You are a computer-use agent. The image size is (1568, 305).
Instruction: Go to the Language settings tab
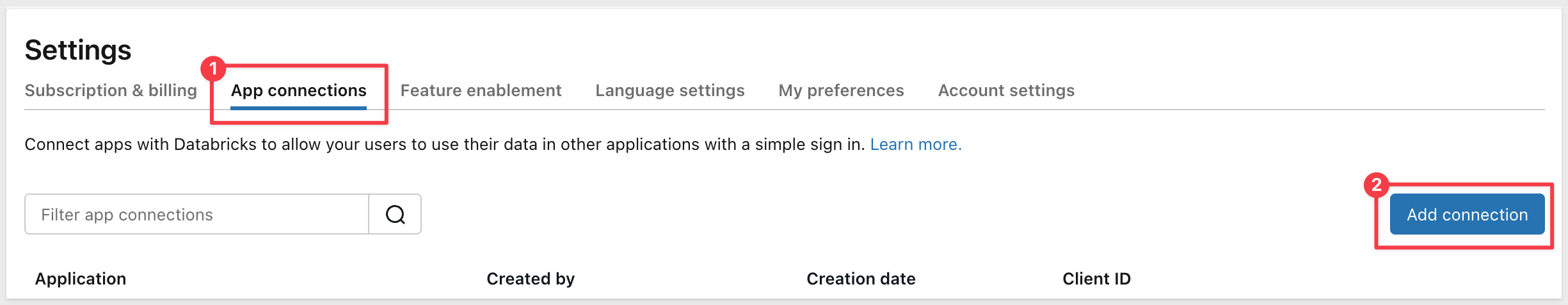pyautogui.click(x=669, y=90)
